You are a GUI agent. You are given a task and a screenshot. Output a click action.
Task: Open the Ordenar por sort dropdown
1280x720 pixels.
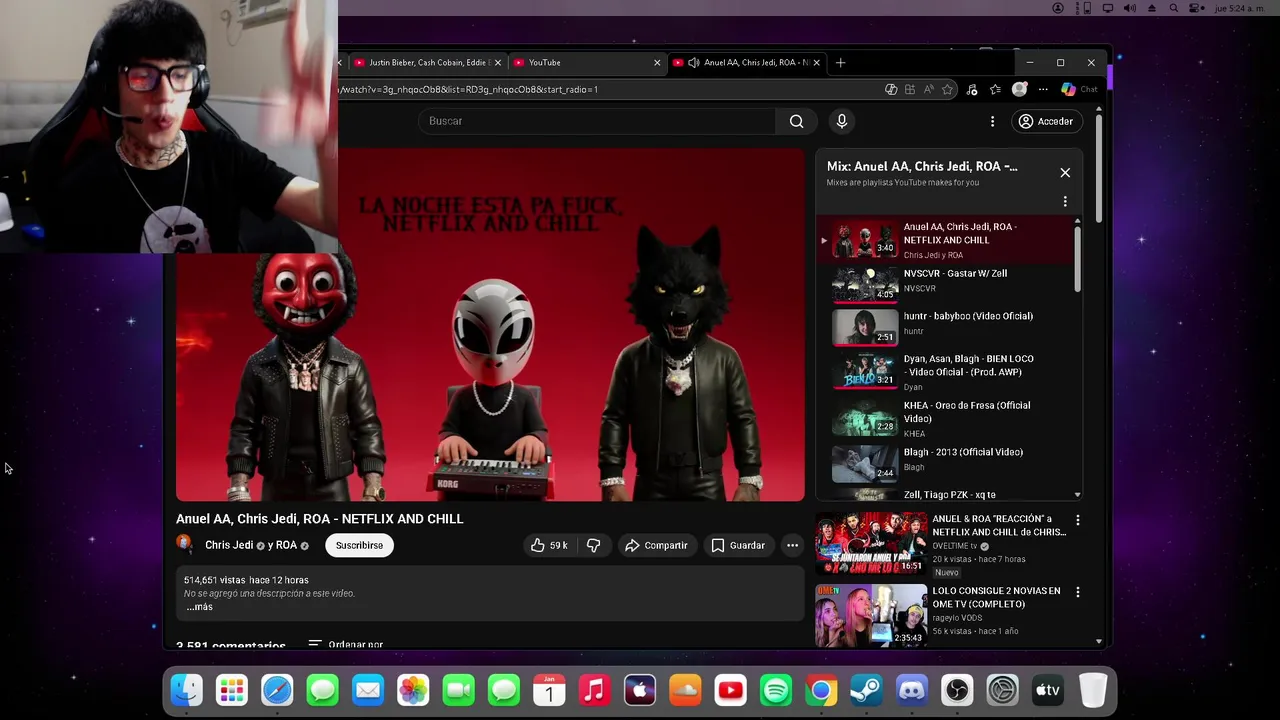346,645
